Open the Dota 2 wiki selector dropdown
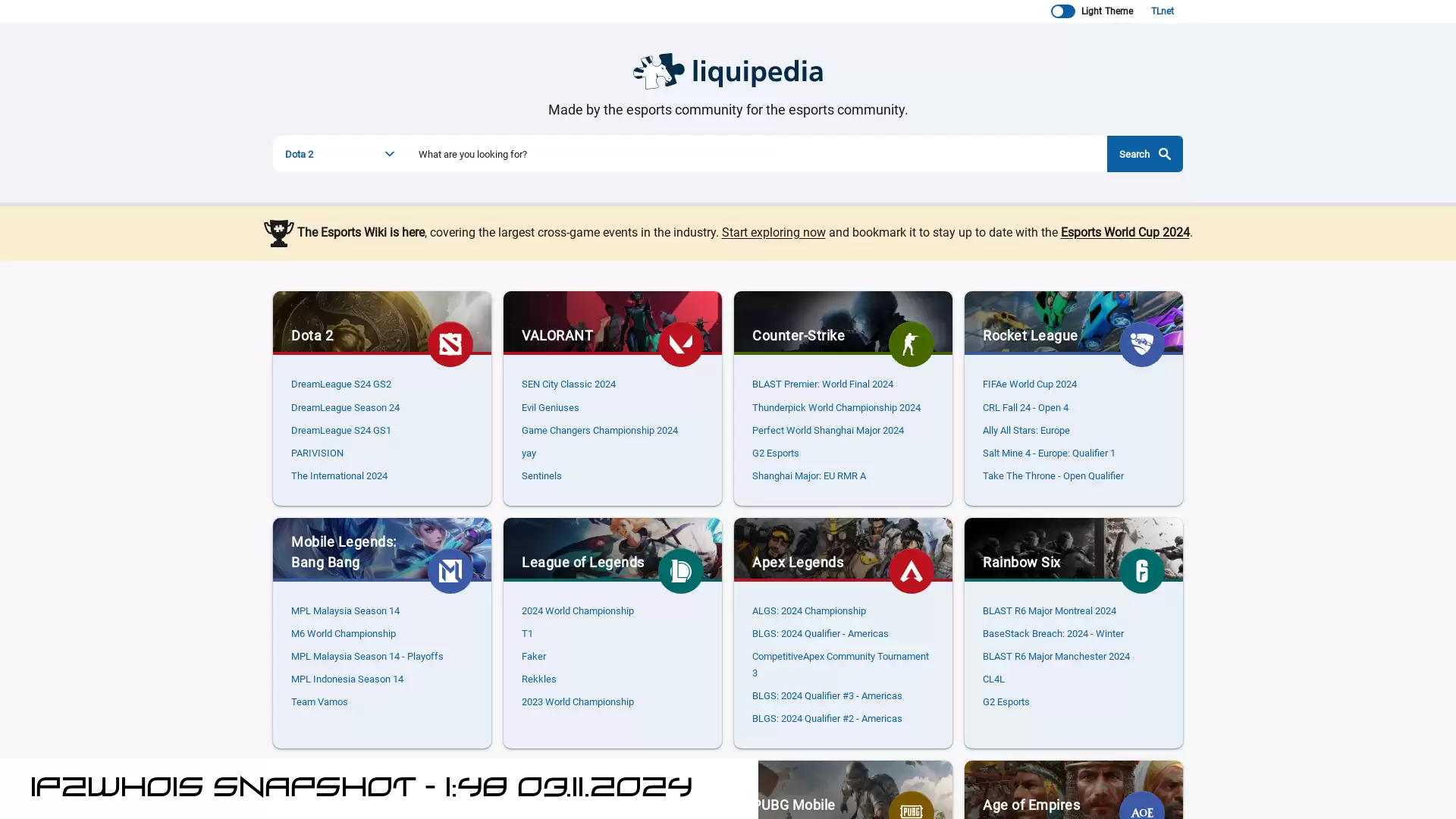1456x819 pixels. click(340, 154)
